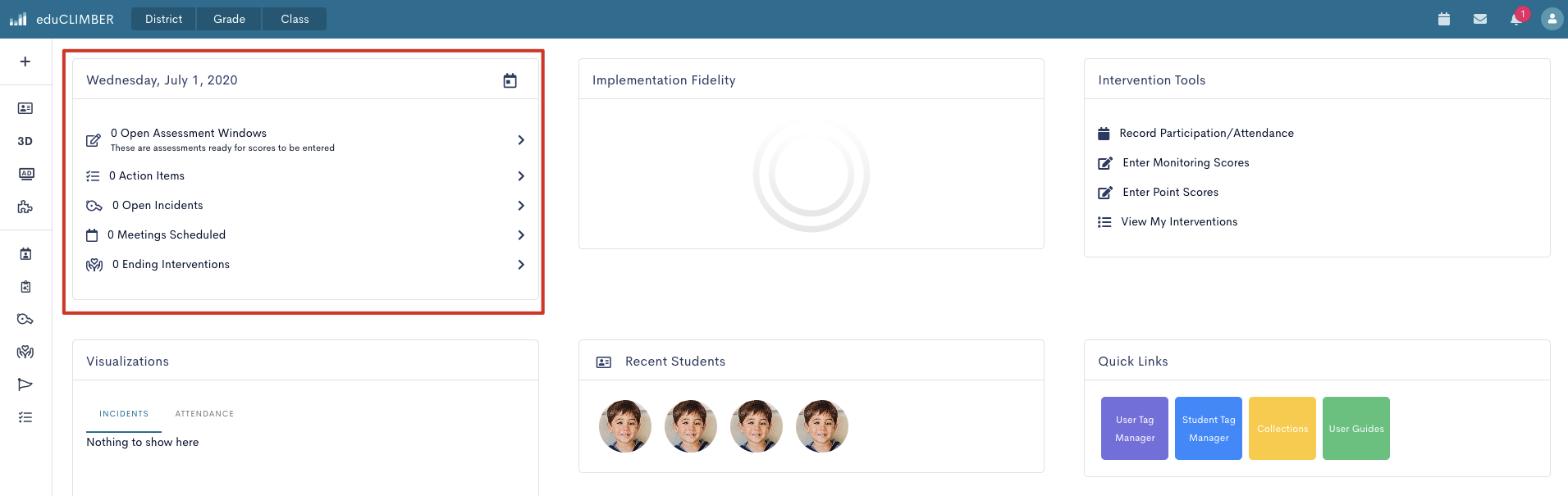Expand the 0 Action Items chevron
Screen dimensions: 1568x496
tap(521, 176)
